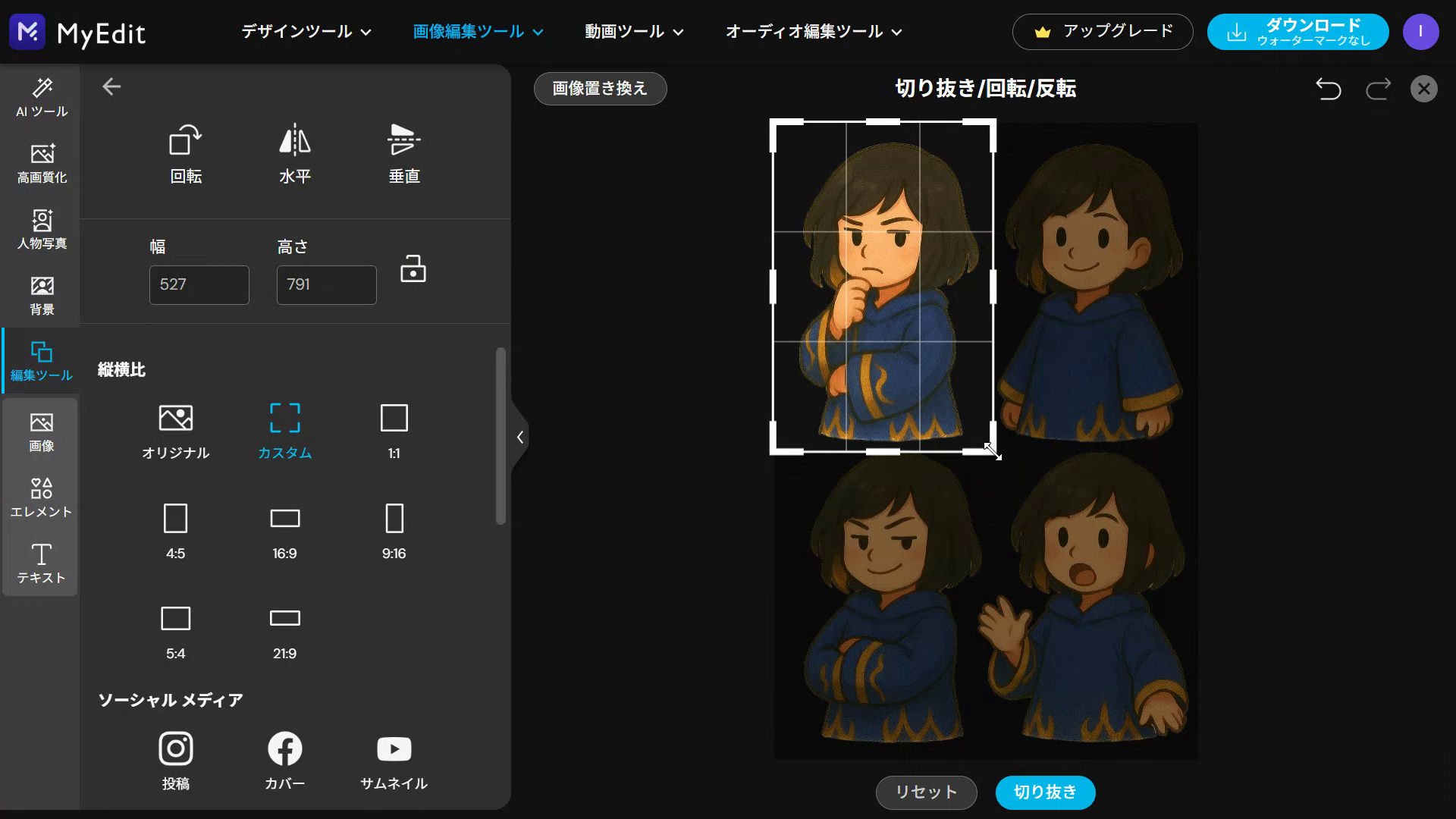The image size is (1456, 819).
Task: Click the rotate (回転) icon
Action: pyautogui.click(x=185, y=141)
